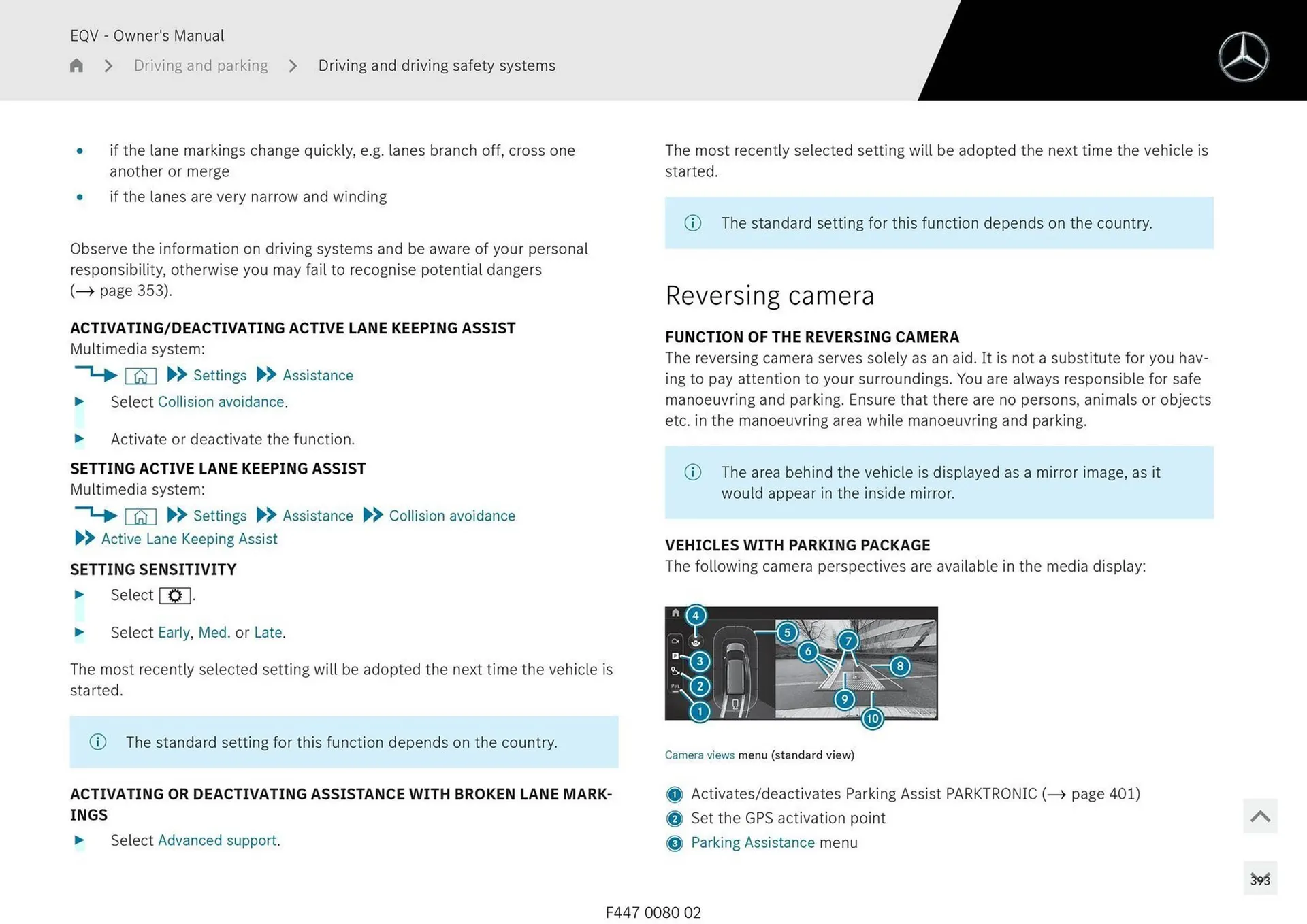
Task: Click callout number 5 on camera image
Action: coord(787,632)
